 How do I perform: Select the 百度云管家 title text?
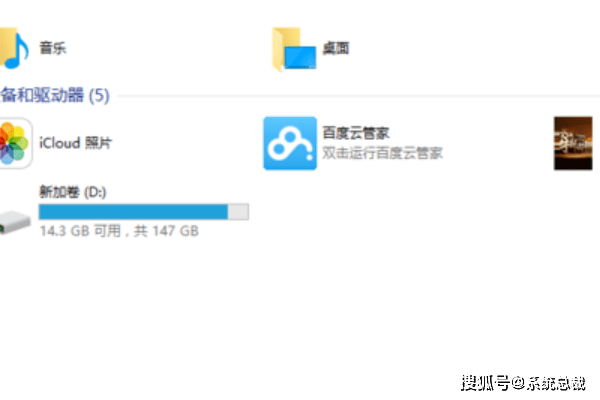356,133
